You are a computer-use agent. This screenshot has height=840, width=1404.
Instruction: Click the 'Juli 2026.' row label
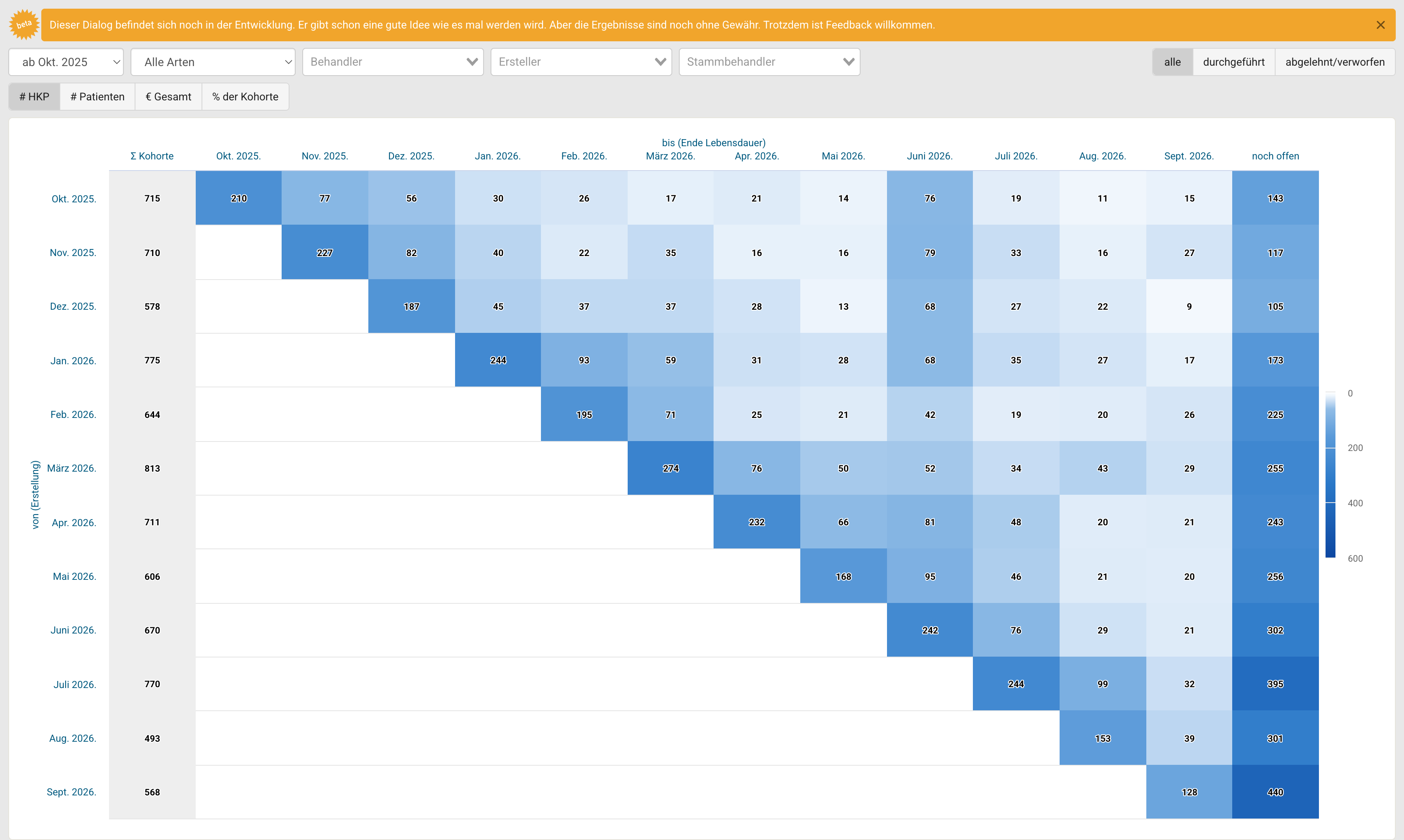[x=75, y=684]
